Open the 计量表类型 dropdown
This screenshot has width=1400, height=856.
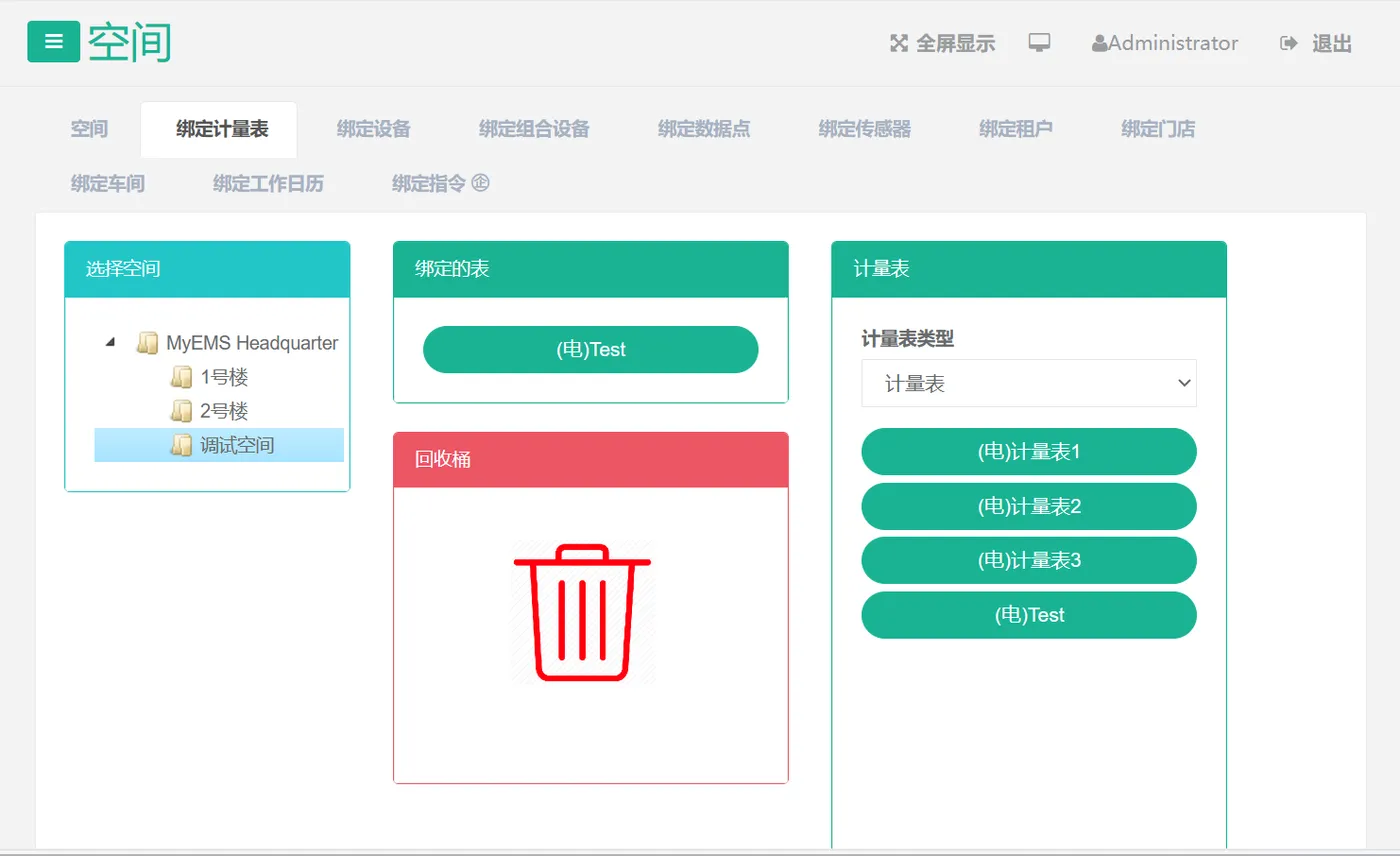click(x=1028, y=383)
